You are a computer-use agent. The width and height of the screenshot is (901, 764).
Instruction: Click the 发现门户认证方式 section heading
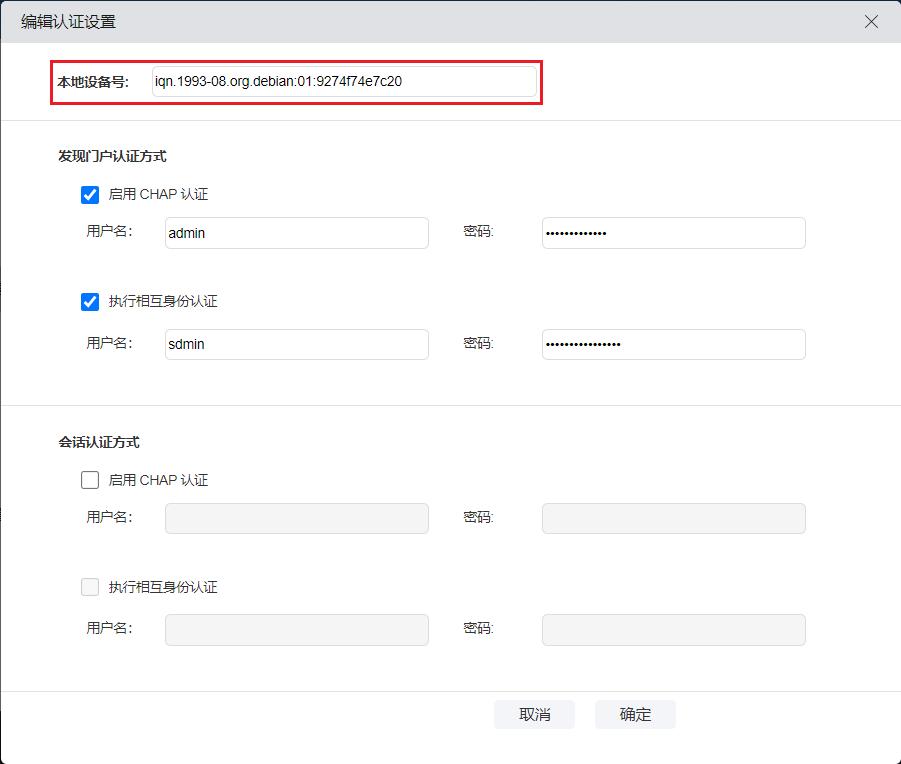(112, 157)
